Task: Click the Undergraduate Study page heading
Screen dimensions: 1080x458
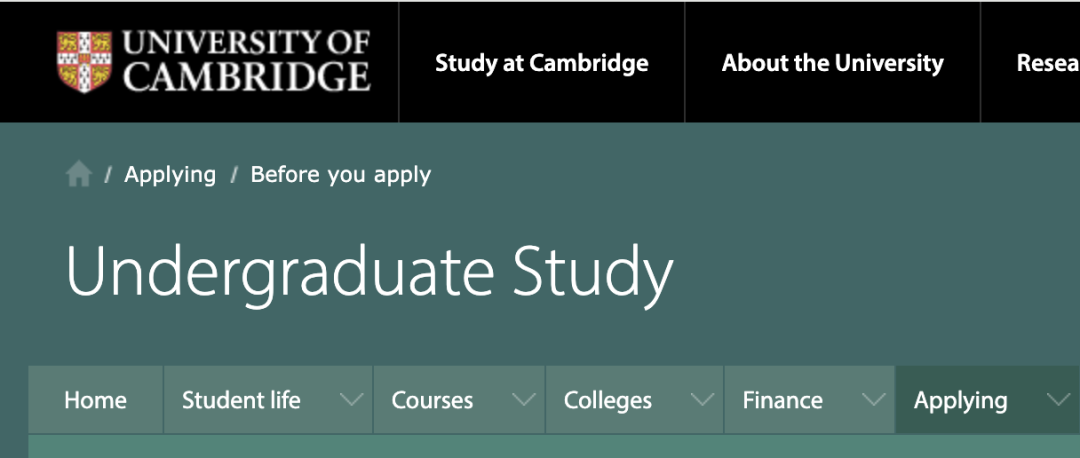Action: 369,272
